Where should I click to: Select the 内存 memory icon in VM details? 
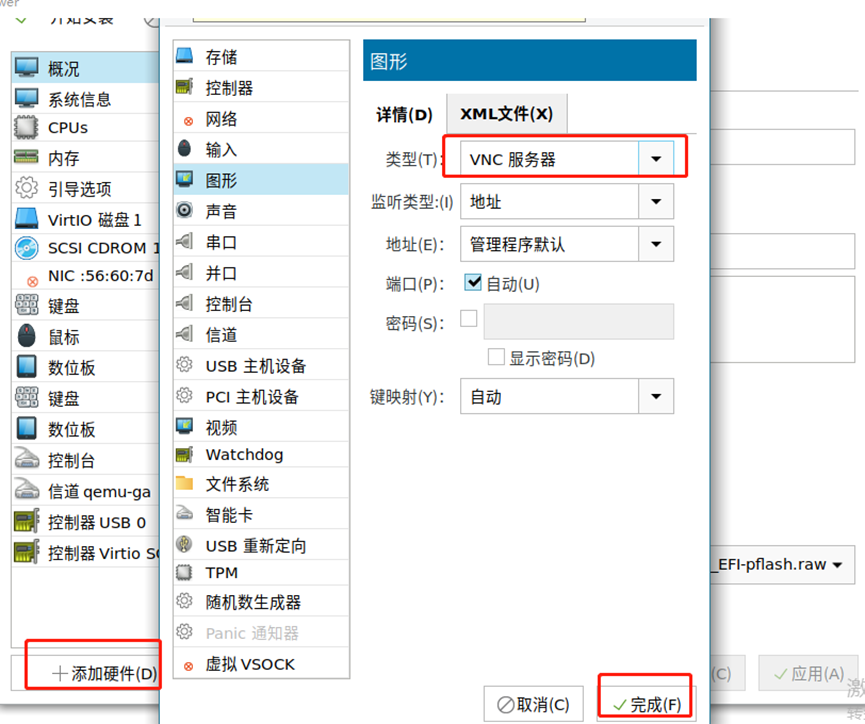pyautogui.click(x=26, y=157)
